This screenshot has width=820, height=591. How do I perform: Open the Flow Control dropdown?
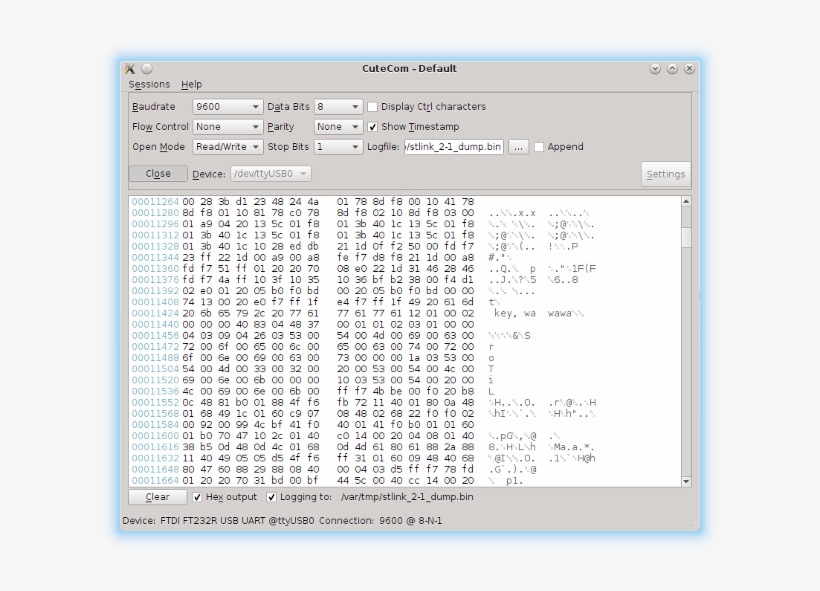(226, 126)
